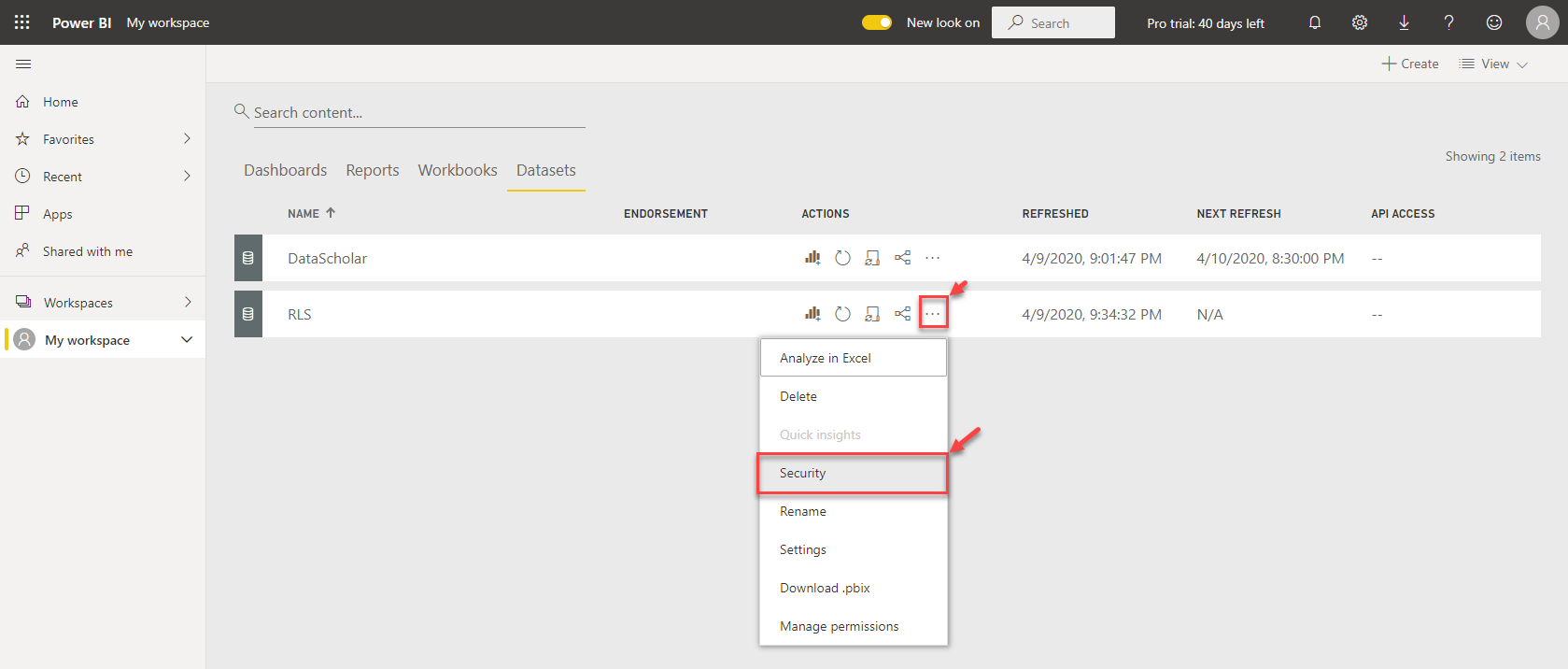The height and width of the screenshot is (669, 1568).
Task: Collapse the navigation pane hamburger icon
Action: 23,64
